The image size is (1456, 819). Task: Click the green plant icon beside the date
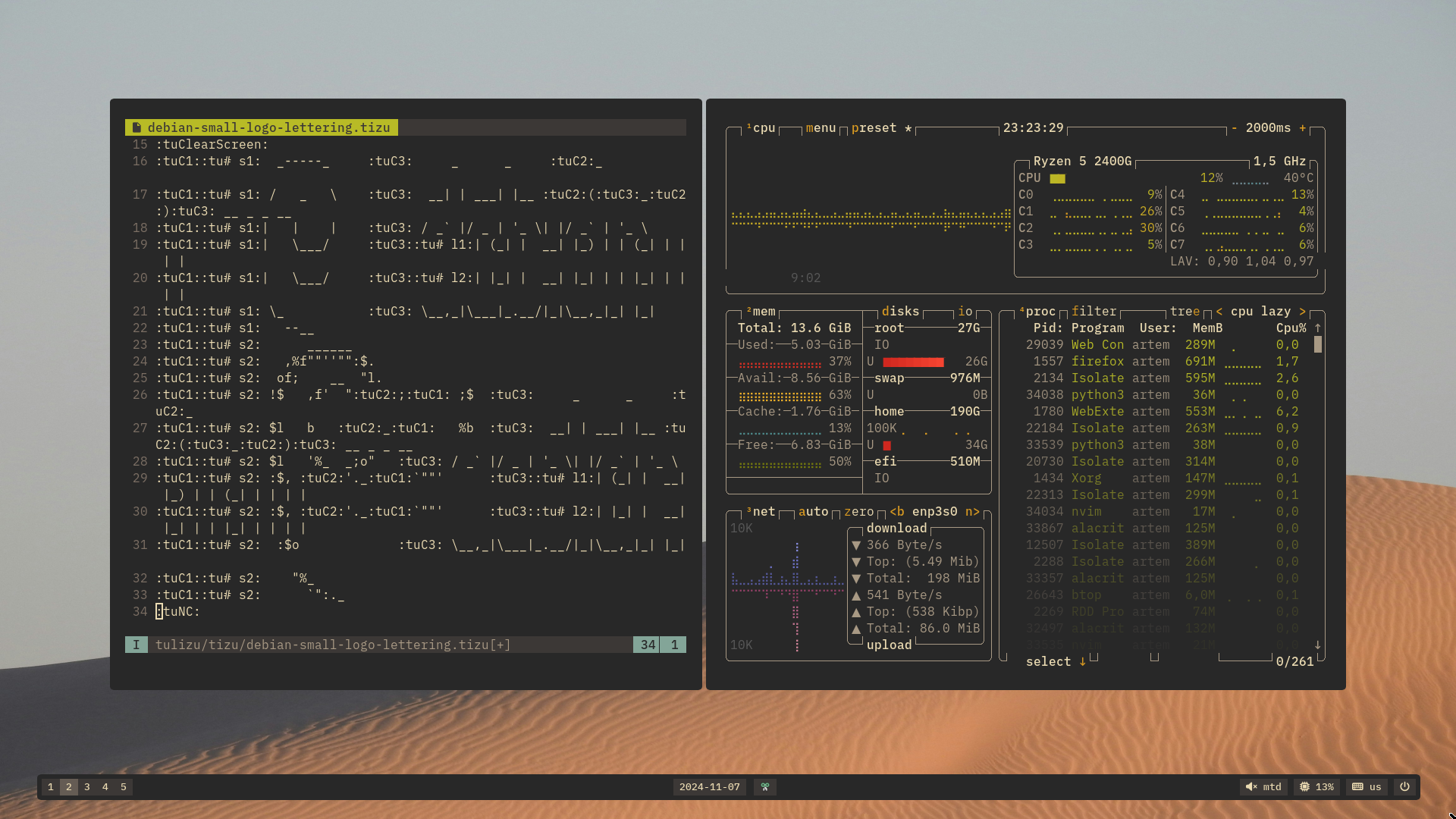(x=764, y=786)
